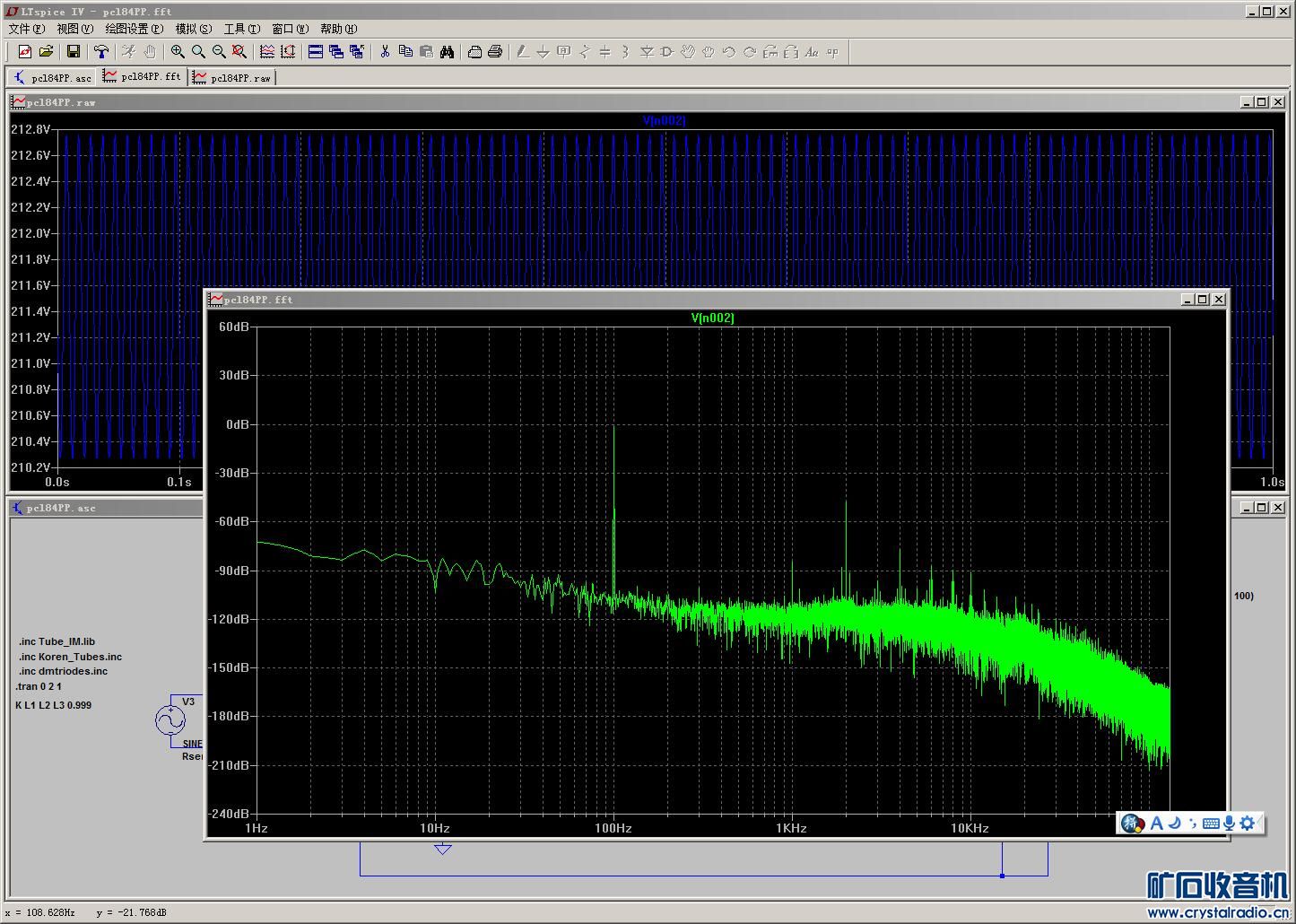This screenshot has height=924, width=1296.
Task: Toggle the IME moon half-width icon
Action: [1174, 823]
